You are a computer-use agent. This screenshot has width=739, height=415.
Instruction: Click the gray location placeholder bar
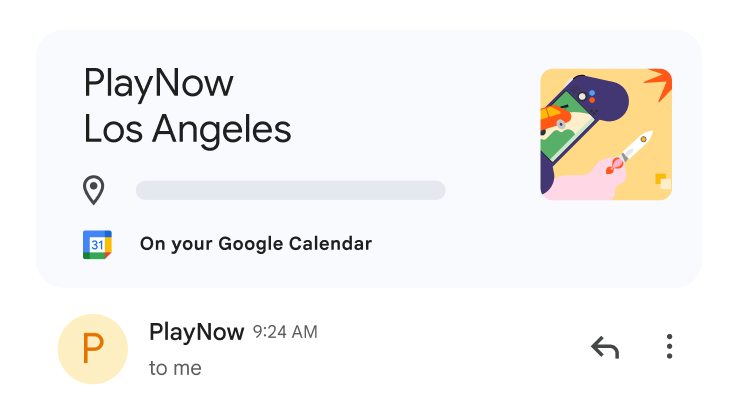(x=290, y=190)
